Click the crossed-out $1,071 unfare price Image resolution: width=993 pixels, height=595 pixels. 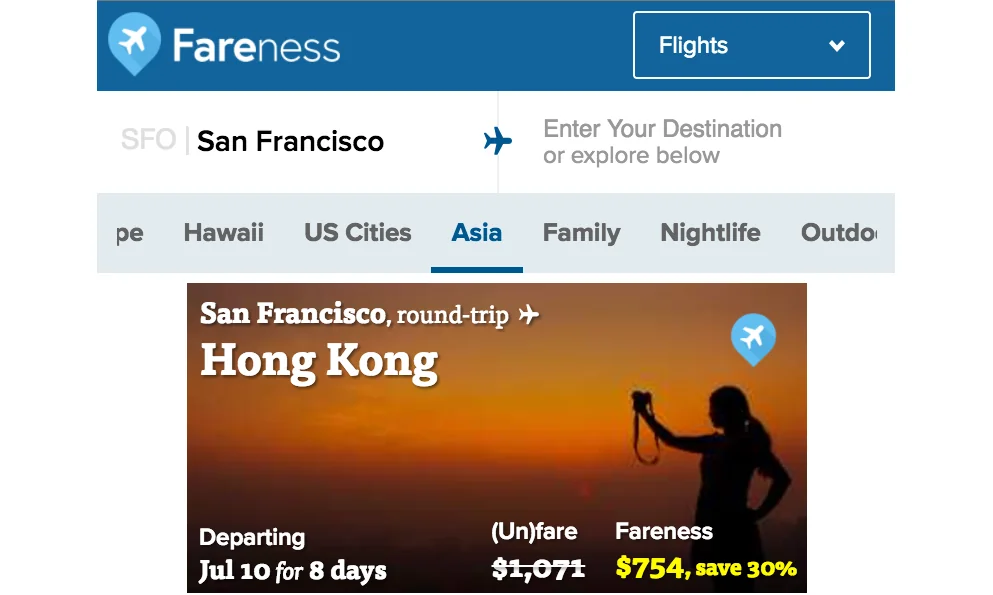coord(536,568)
